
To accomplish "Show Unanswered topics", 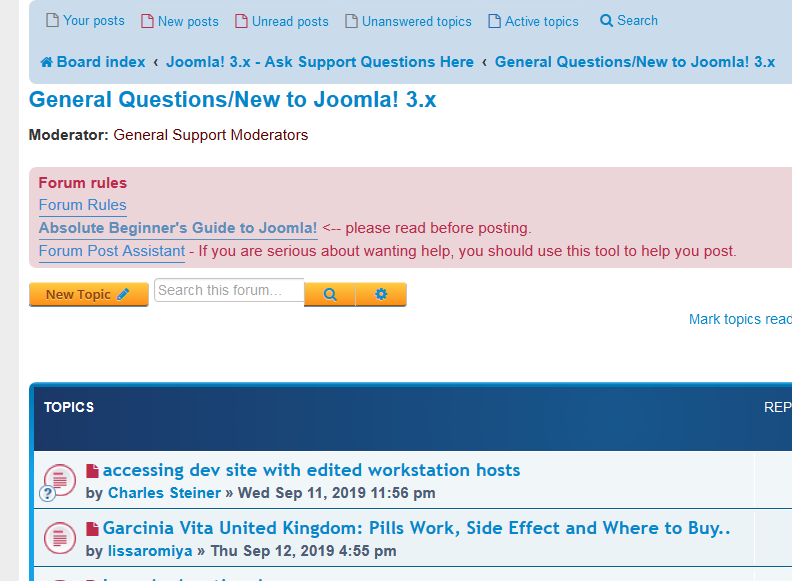I will tap(417, 21).
